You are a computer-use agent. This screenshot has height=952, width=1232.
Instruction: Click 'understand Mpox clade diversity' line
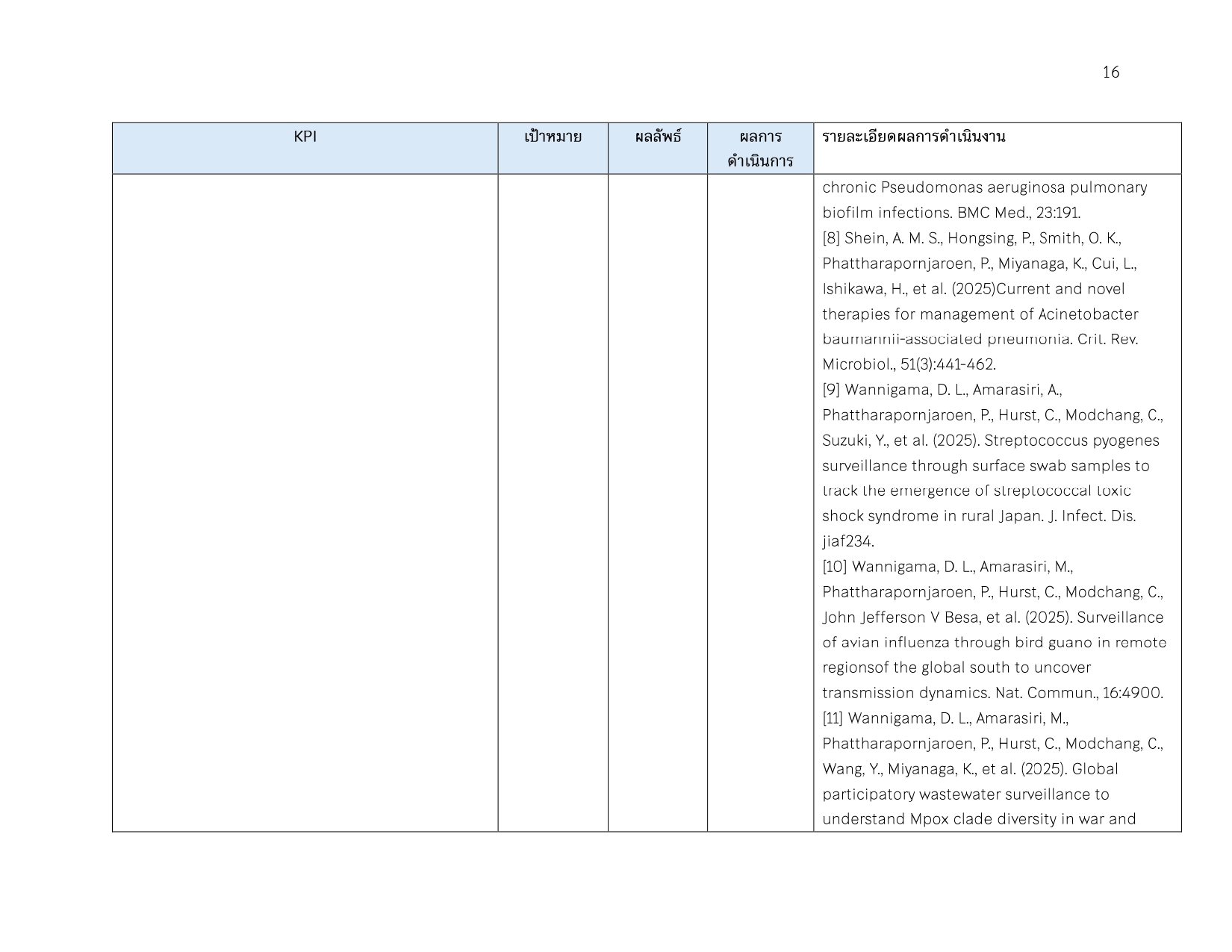979,819
